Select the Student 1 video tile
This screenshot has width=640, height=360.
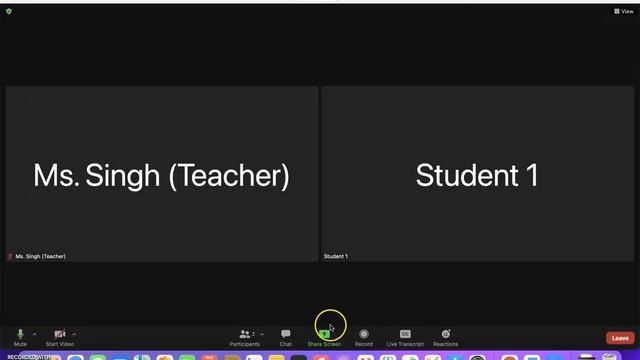[x=478, y=173]
